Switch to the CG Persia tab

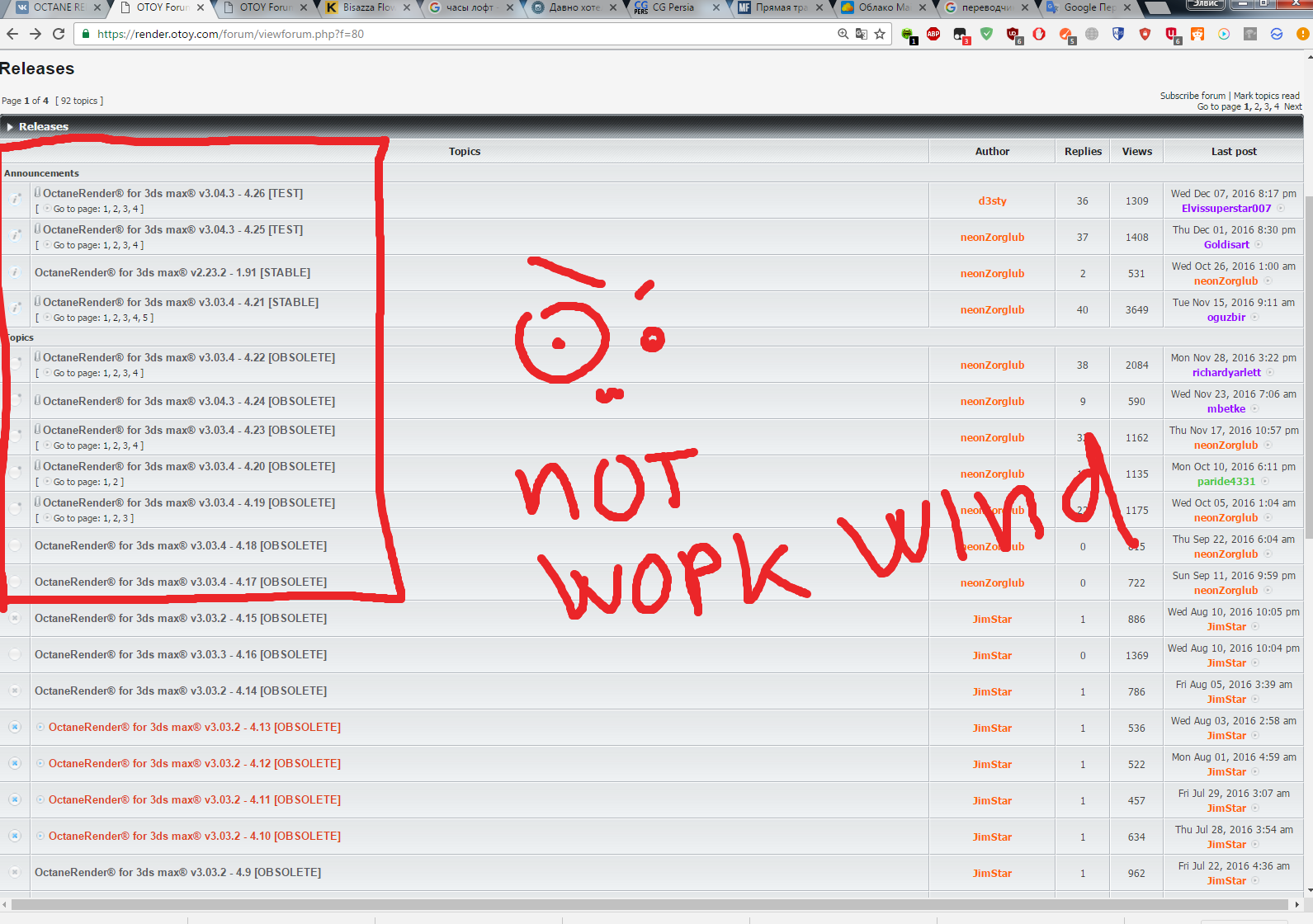[677, 7]
